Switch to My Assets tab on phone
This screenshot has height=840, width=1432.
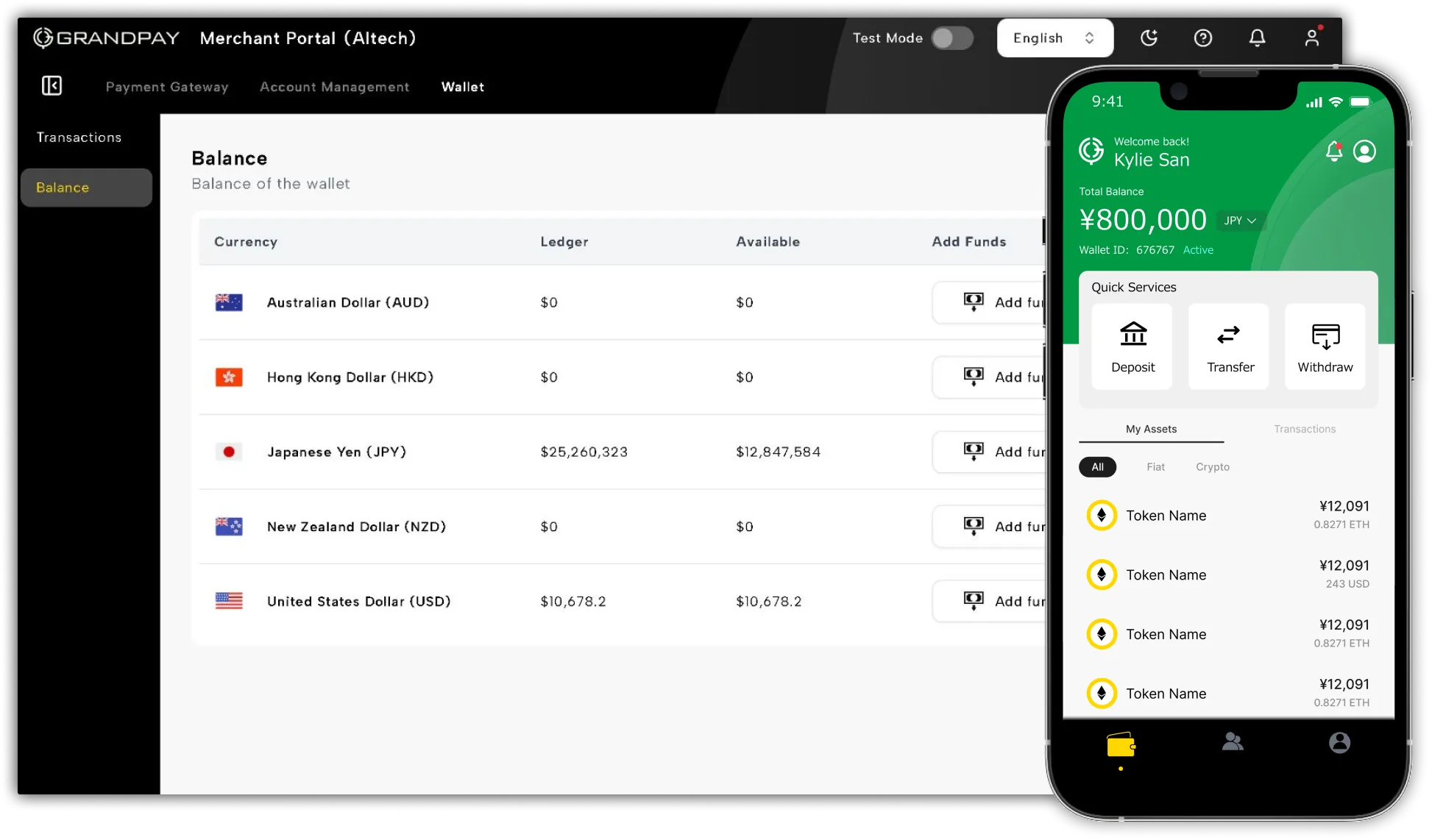click(1151, 429)
